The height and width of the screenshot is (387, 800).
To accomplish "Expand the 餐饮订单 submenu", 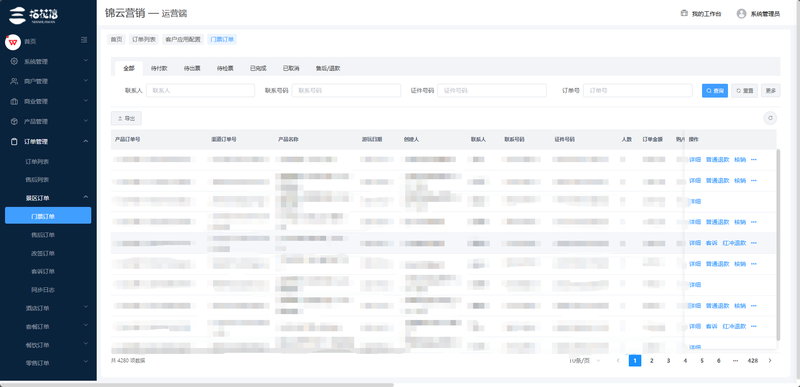I will coord(48,345).
